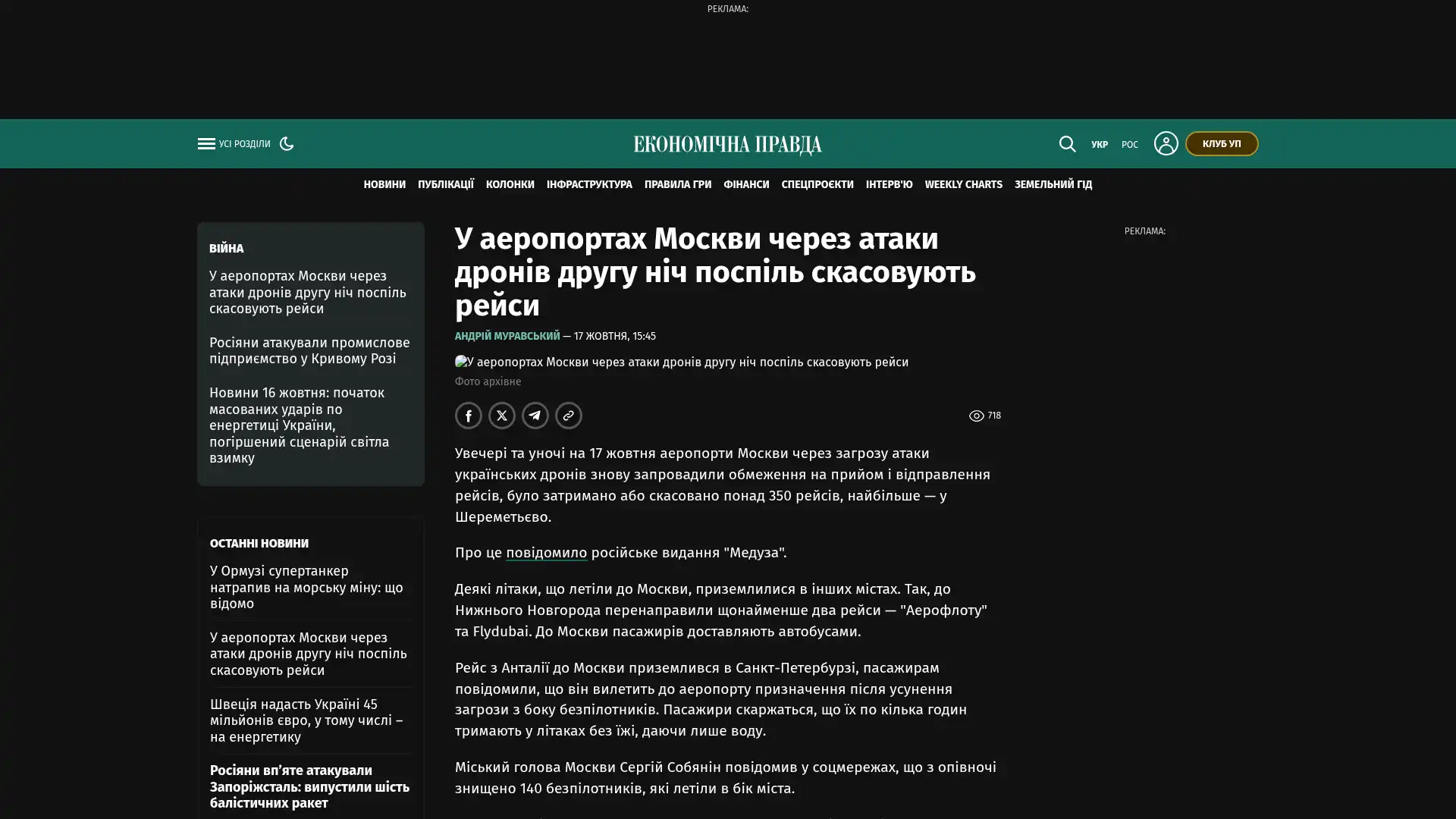This screenshot has height=819, width=1456.
Task: Open the НОВИНИ menu section
Action: [x=384, y=184]
